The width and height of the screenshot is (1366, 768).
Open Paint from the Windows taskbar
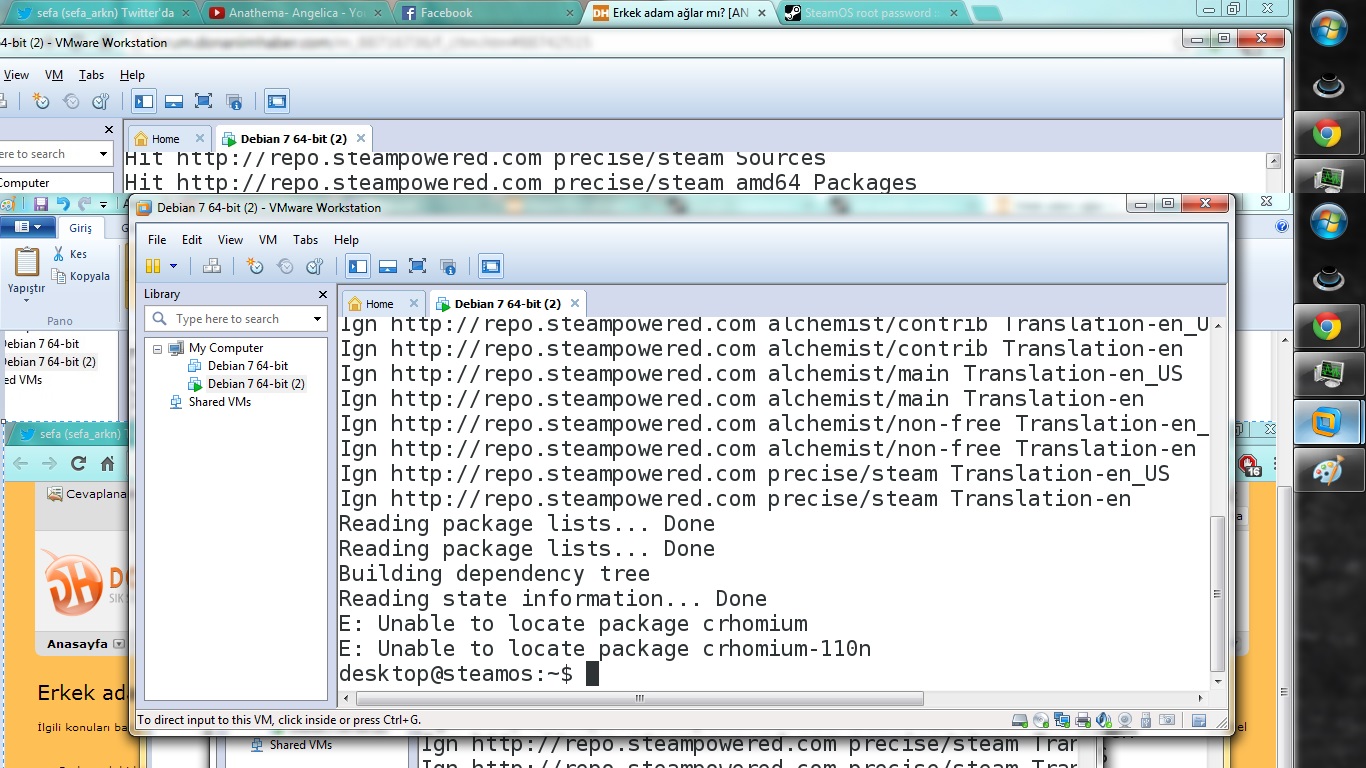pyautogui.click(x=1327, y=470)
